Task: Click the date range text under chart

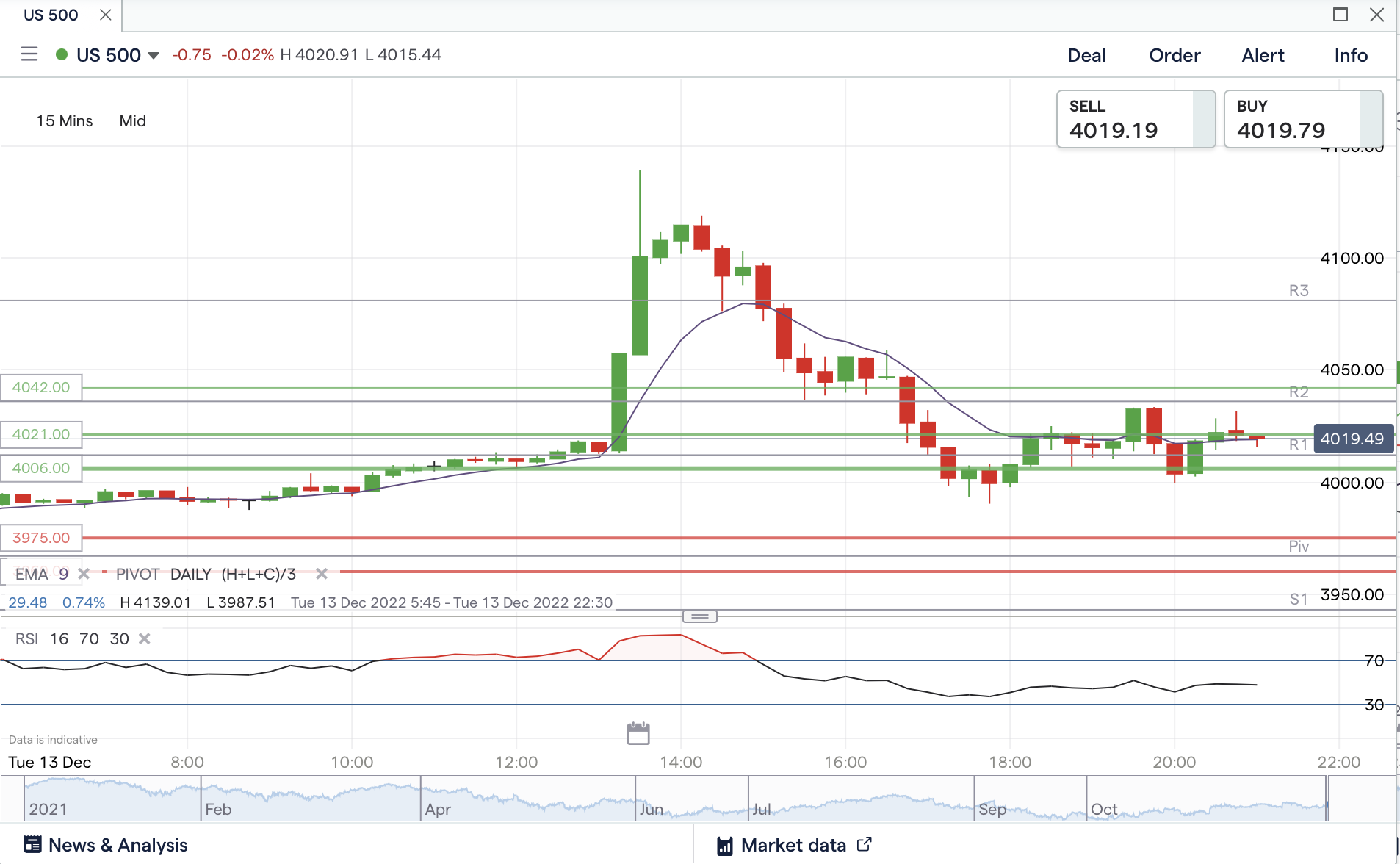Action: pos(452,602)
